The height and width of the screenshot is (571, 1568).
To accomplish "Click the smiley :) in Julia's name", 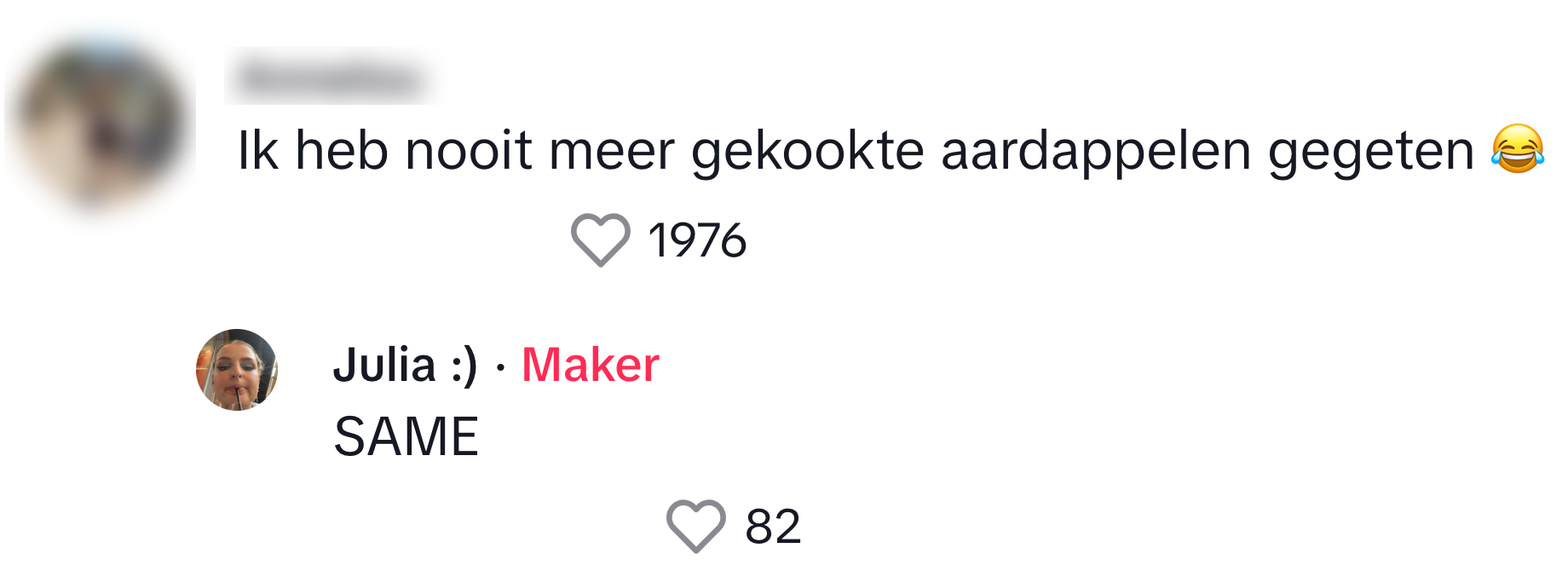I will (x=464, y=366).
